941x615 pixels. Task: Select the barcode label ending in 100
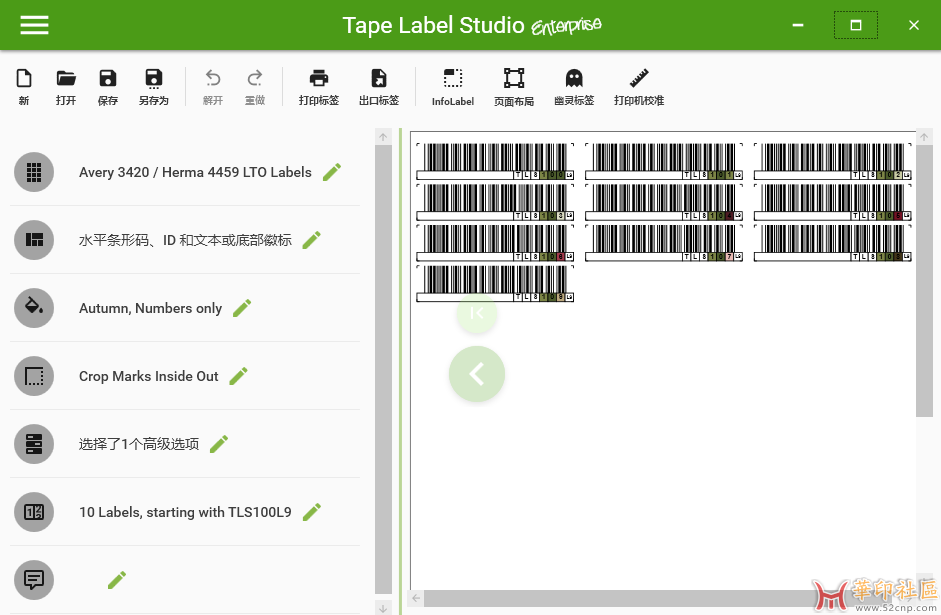click(x=495, y=161)
